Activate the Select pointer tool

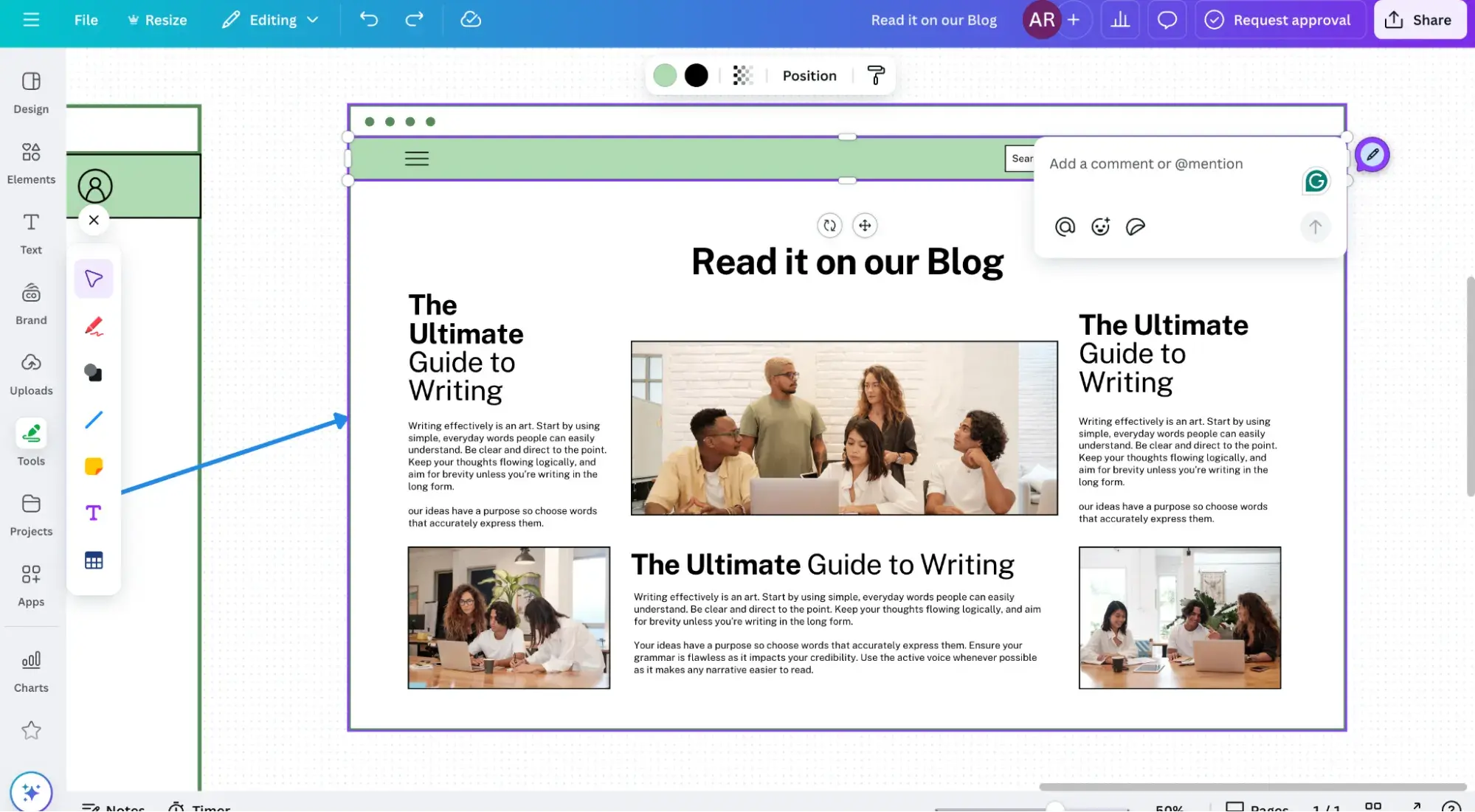pos(94,279)
